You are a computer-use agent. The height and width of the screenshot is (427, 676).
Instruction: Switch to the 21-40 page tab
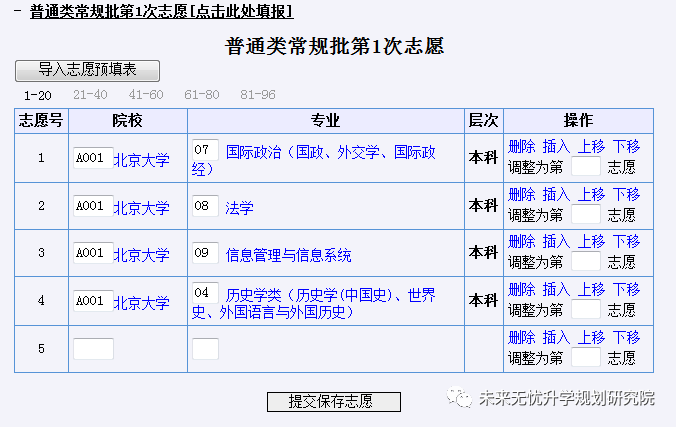click(90, 94)
